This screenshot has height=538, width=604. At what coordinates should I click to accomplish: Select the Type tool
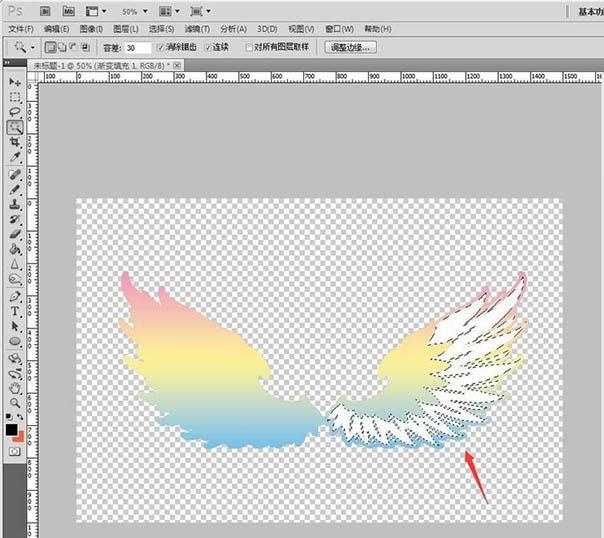tap(15, 312)
